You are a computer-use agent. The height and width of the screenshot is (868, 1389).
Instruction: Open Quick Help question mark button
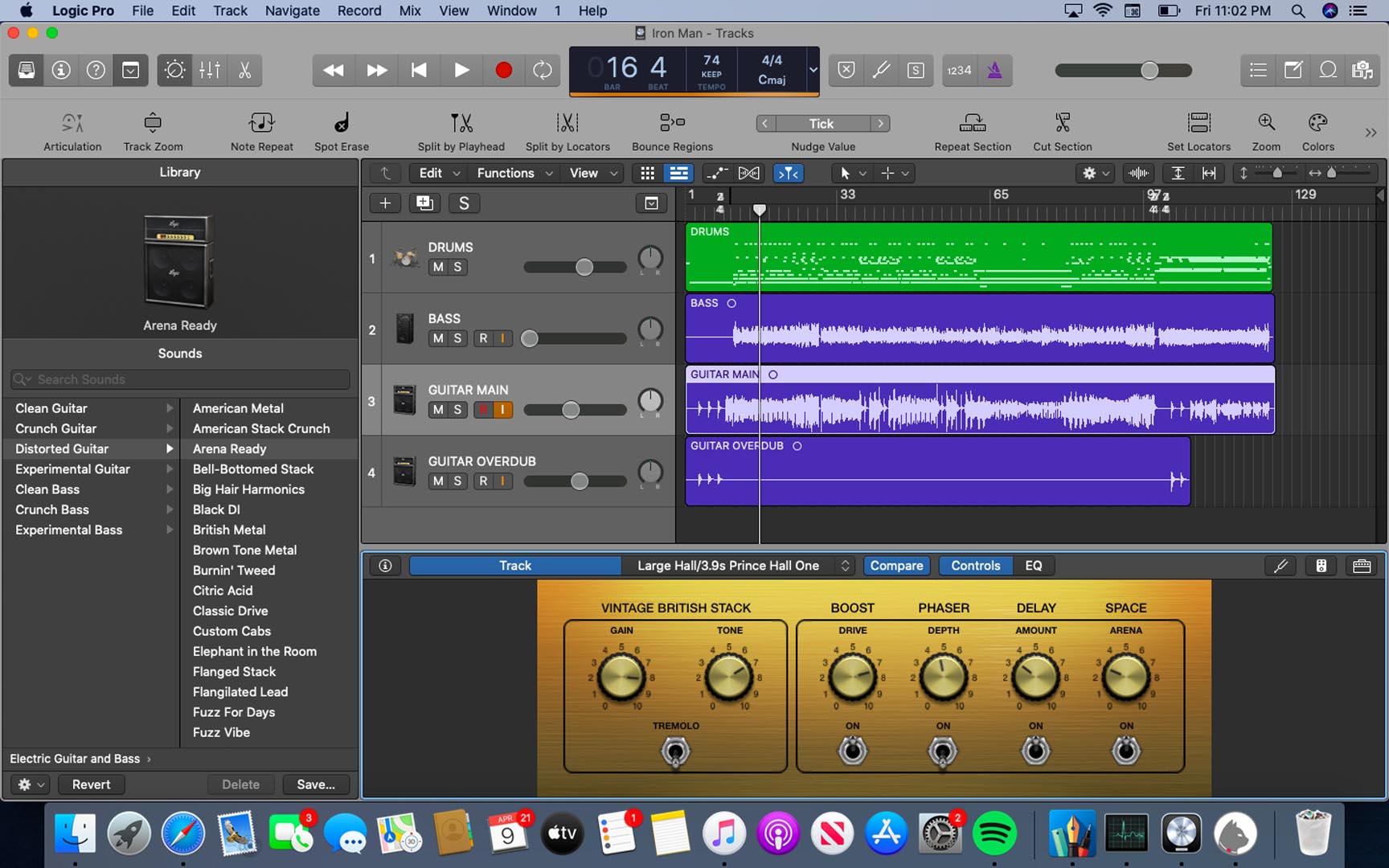click(x=96, y=70)
